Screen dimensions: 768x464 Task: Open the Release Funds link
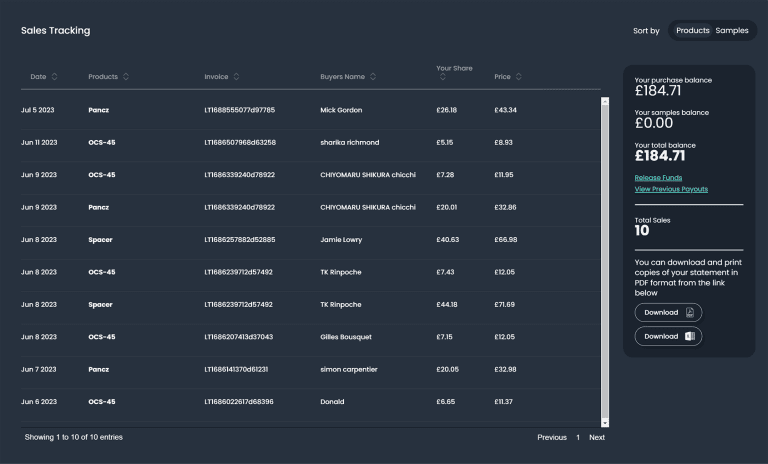click(658, 178)
